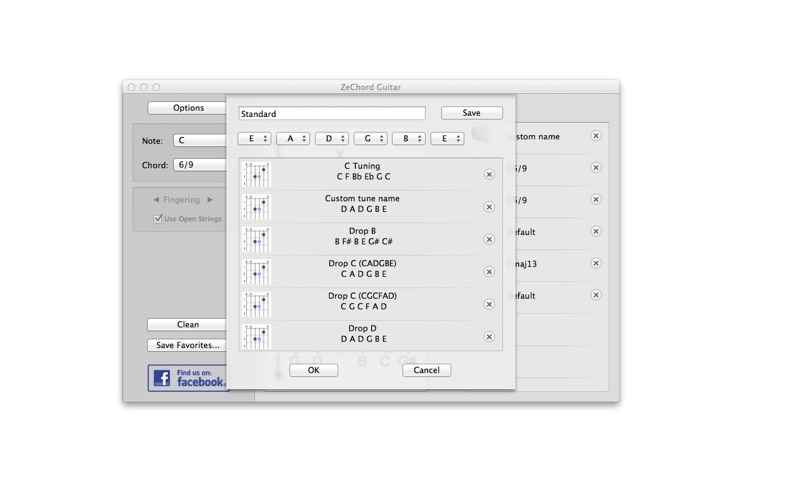Select the Drop D row label

[x=362, y=328]
